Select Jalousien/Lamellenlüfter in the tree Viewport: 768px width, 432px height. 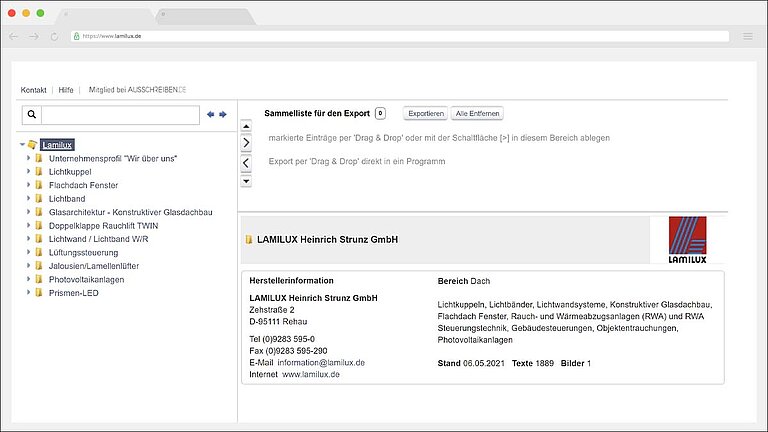pos(94,266)
